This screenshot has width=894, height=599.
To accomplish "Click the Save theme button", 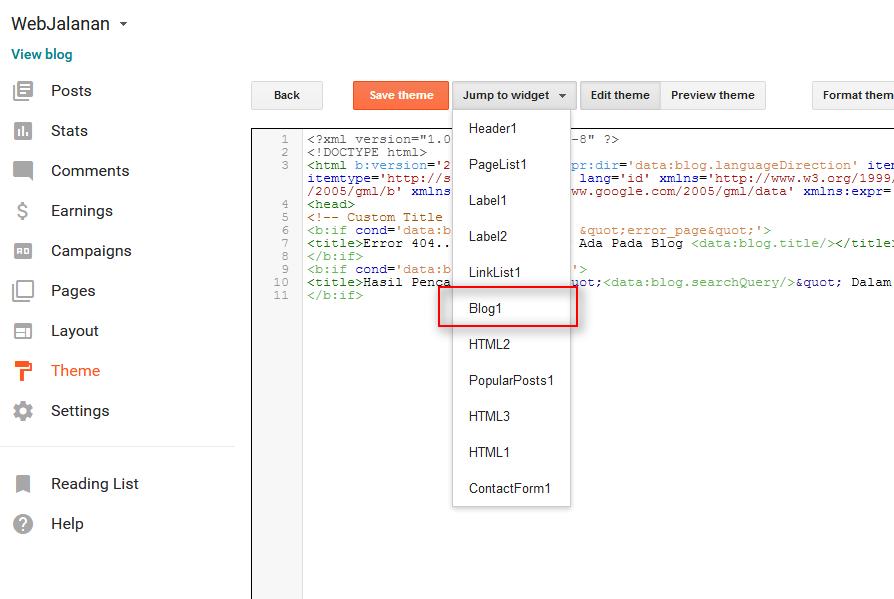I will point(401,95).
